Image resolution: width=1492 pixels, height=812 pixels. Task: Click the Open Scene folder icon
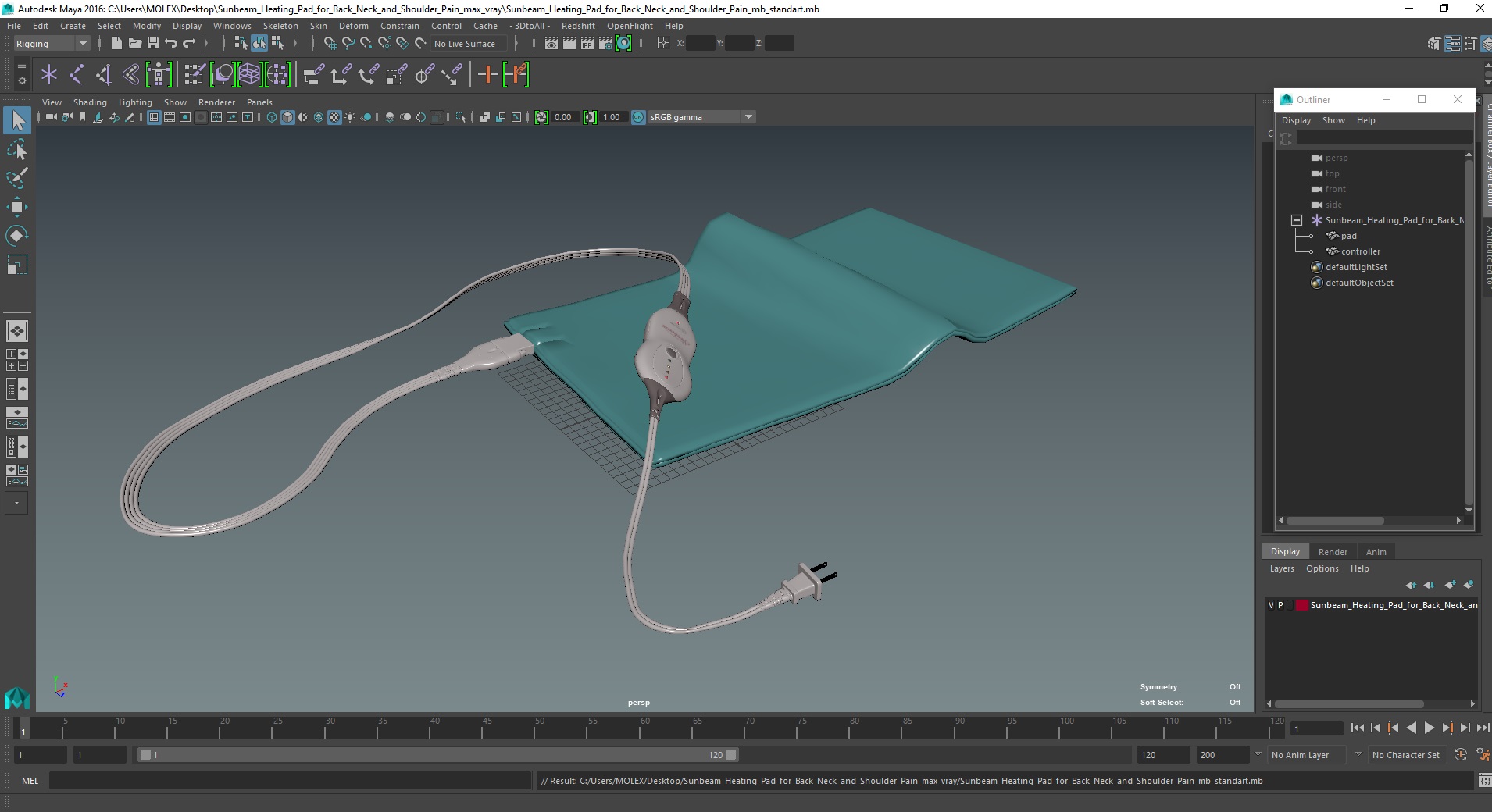[134, 44]
